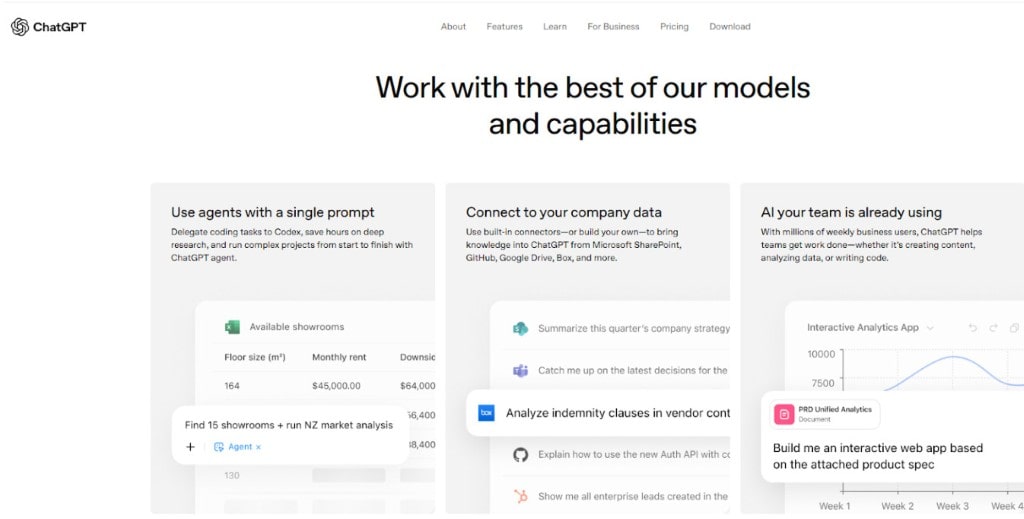The height and width of the screenshot is (519, 1024).
Task: Click the undo arrow in analytics panel
Action: coord(972,328)
